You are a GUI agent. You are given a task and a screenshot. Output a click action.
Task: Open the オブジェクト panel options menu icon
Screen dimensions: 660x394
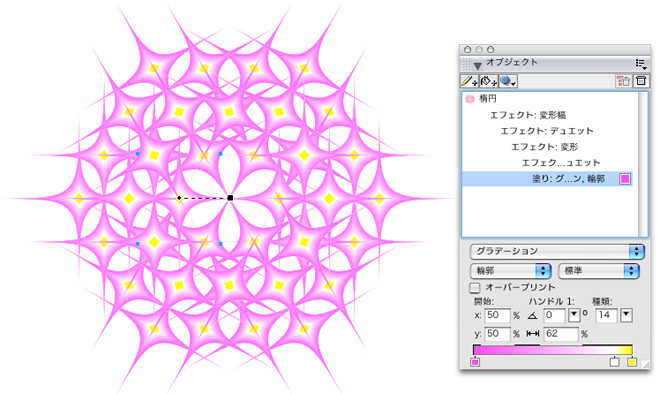coord(641,64)
